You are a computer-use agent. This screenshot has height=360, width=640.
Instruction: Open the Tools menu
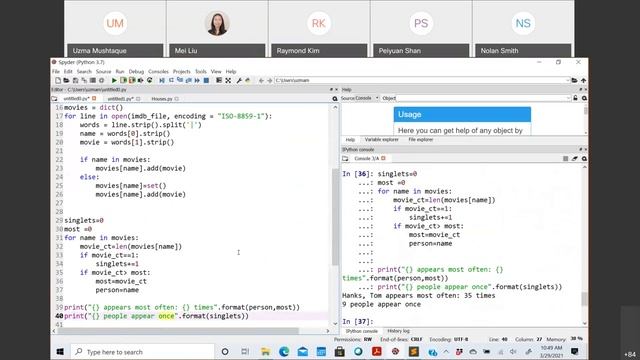(x=201, y=71)
